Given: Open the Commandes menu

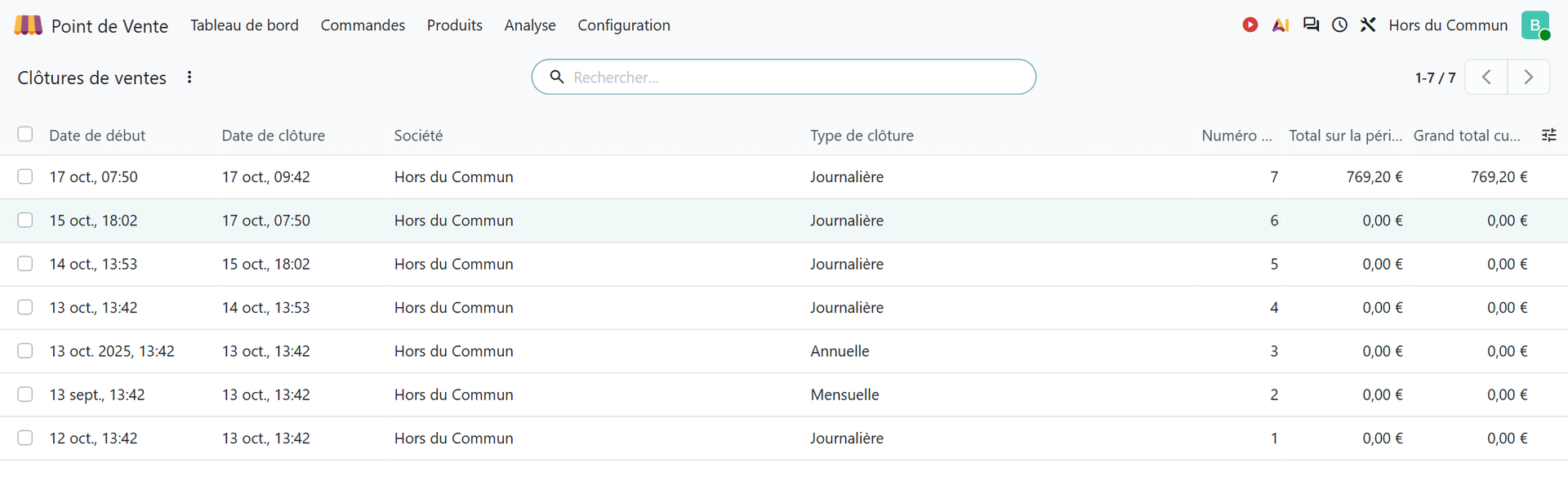Looking at the screenshot, I should point(363,25).
